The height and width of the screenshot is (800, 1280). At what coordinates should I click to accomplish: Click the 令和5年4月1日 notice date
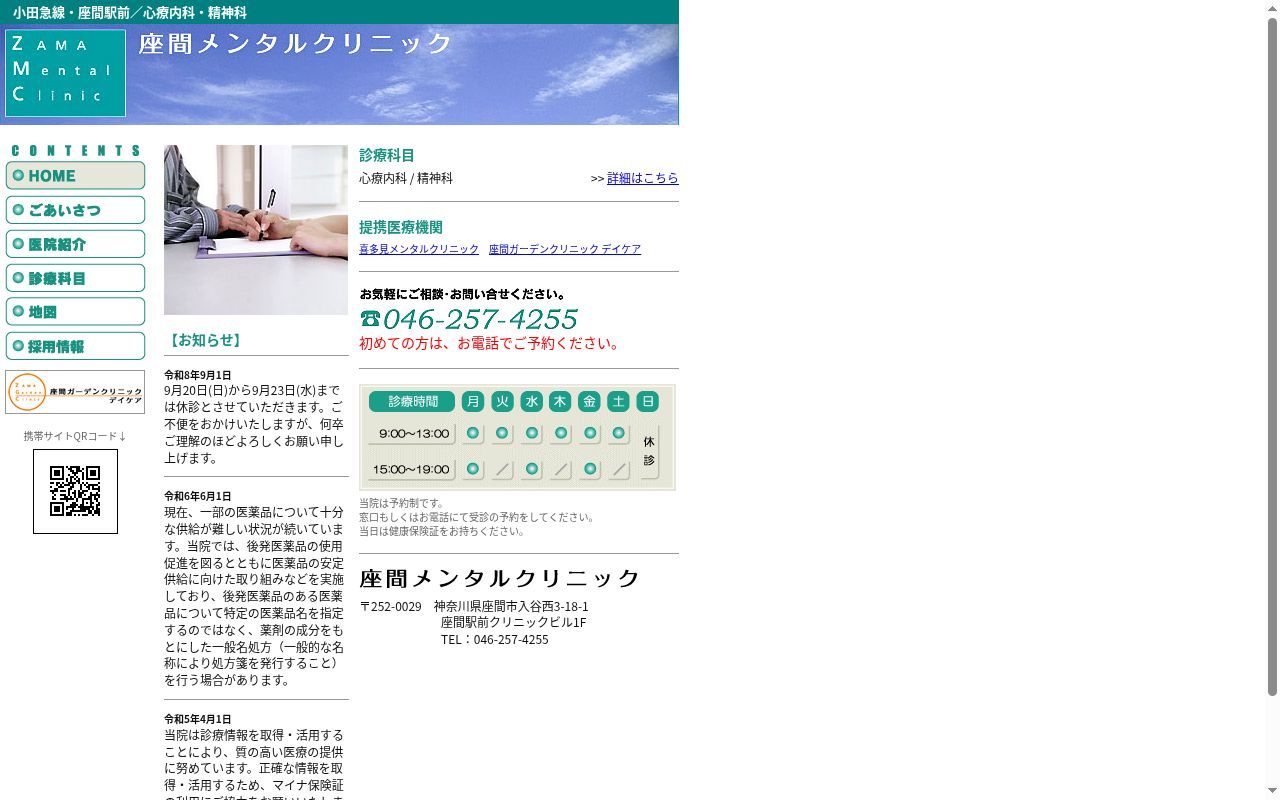198,719
